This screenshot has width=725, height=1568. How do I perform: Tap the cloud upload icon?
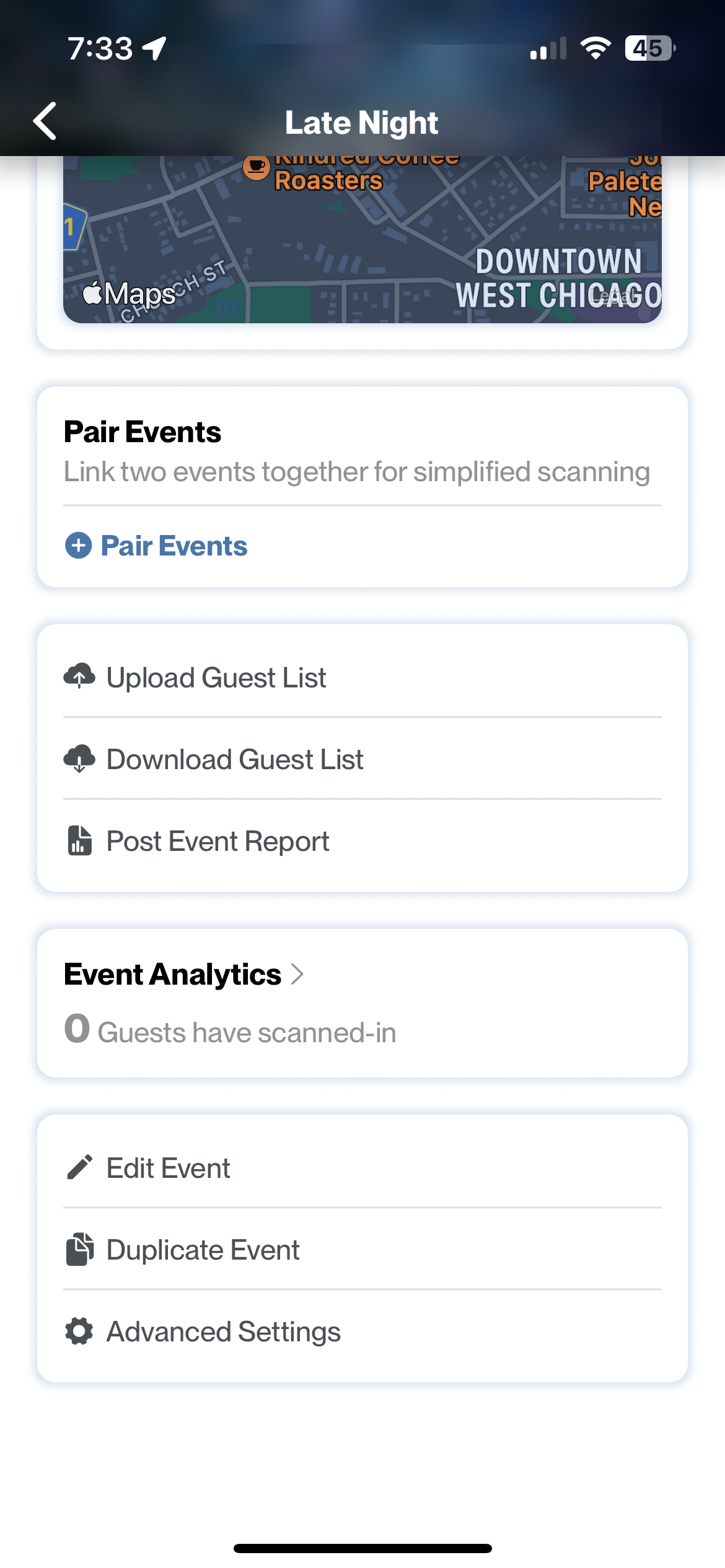coord(79,676)
